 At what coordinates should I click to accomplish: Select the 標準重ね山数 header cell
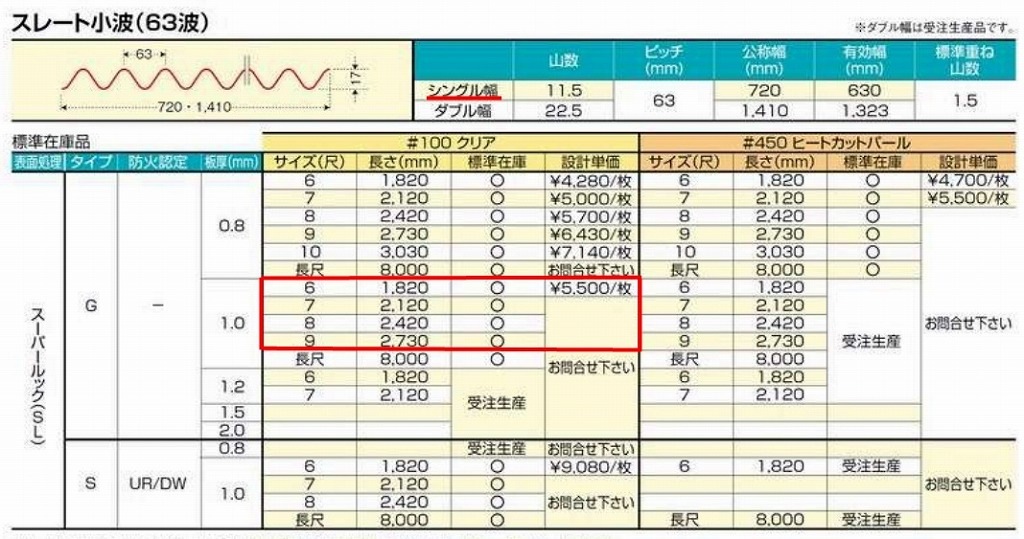pyautogui.click(x=963, y=61)
